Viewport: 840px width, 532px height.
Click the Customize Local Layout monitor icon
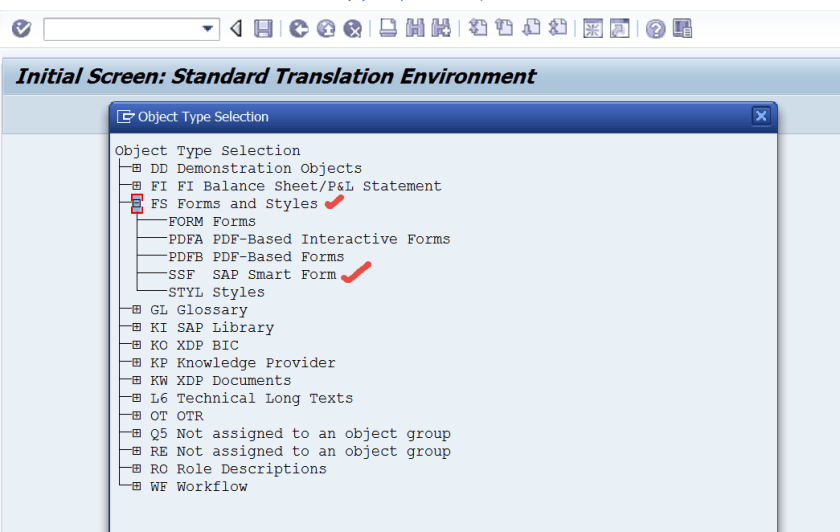[x=682, y=28]
